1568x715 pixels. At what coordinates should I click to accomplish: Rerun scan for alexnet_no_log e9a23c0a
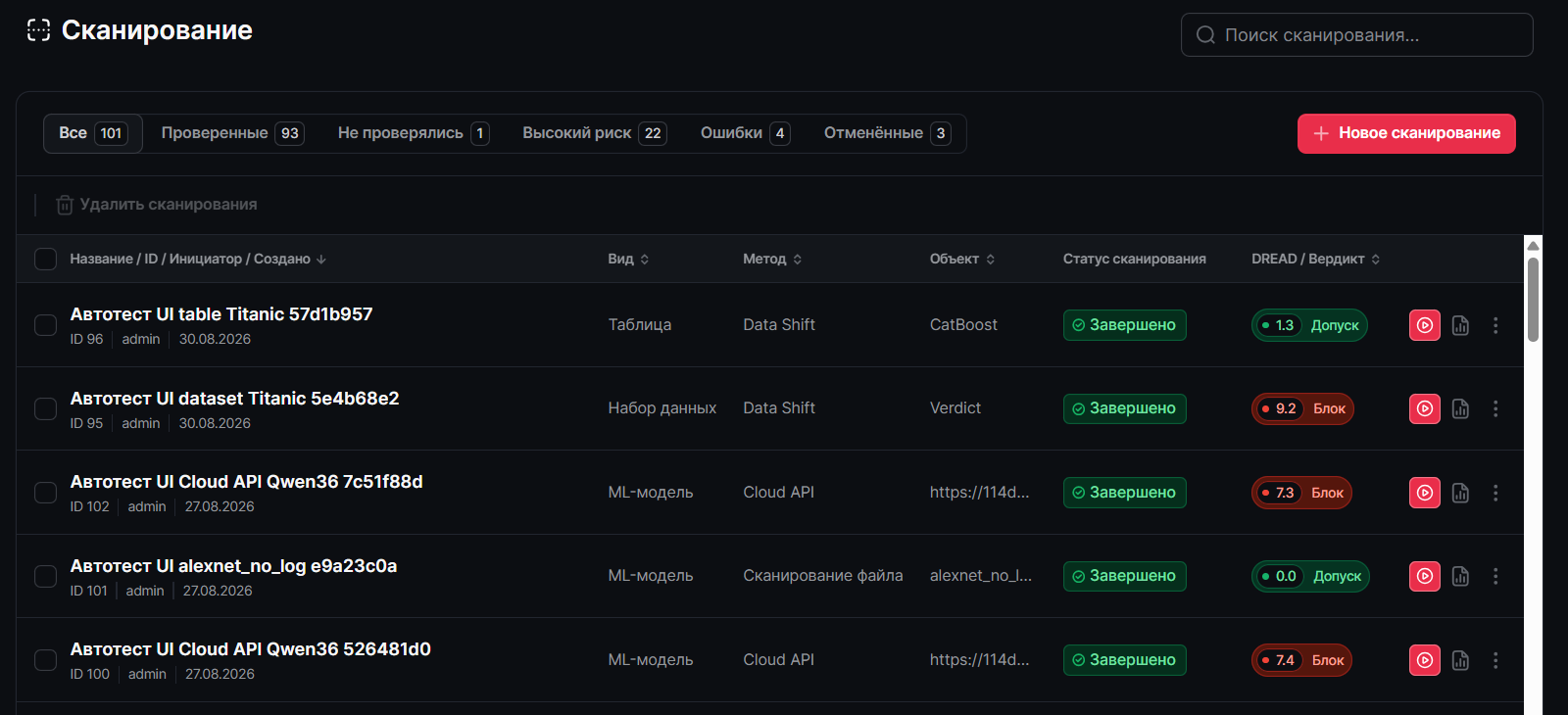point(1425,576)
